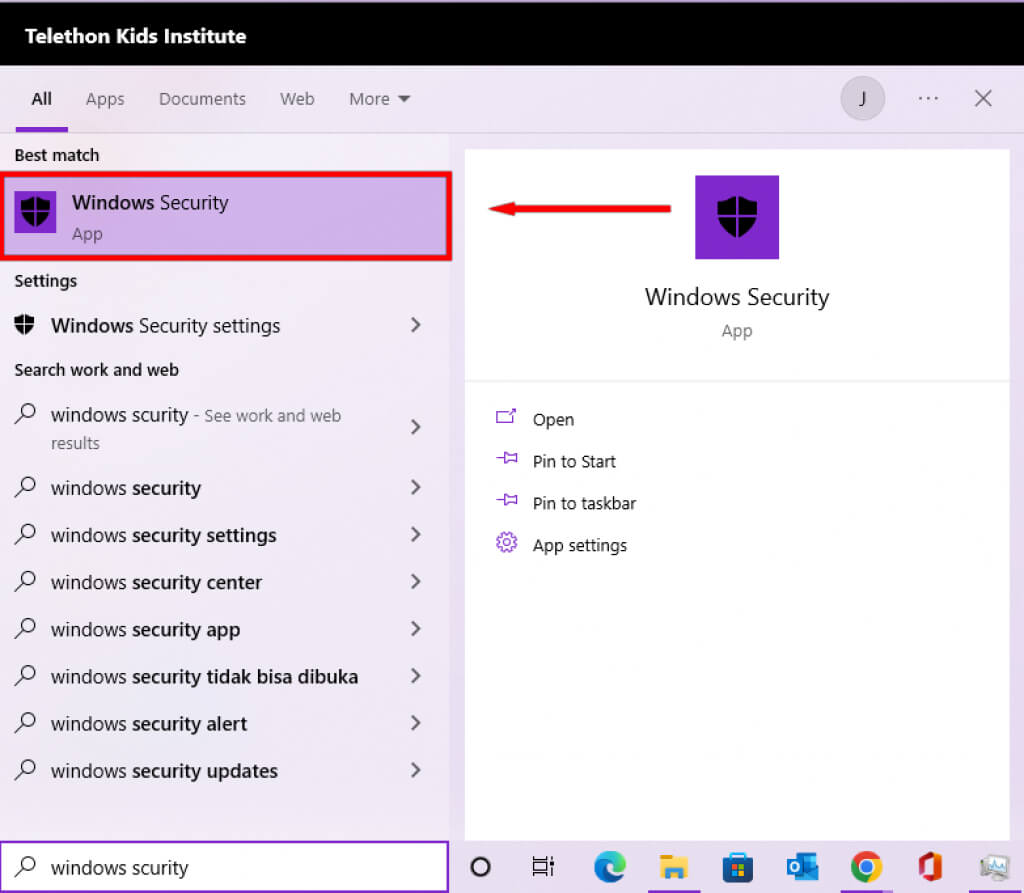Open the Microsoft Store taskbar icon
Image resolution: width=1024 pixels, height=893 pixels.
pos(738,866)
